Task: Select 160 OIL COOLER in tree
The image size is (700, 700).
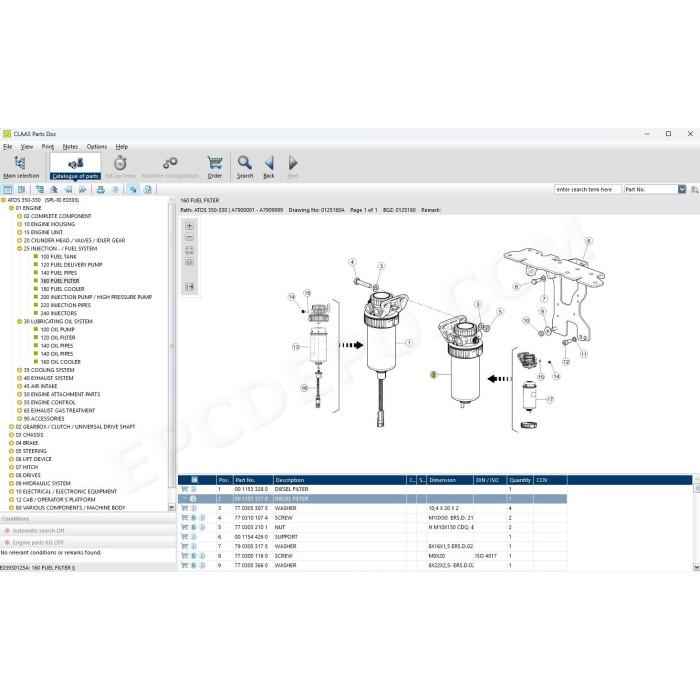Action: coord(60,362)
